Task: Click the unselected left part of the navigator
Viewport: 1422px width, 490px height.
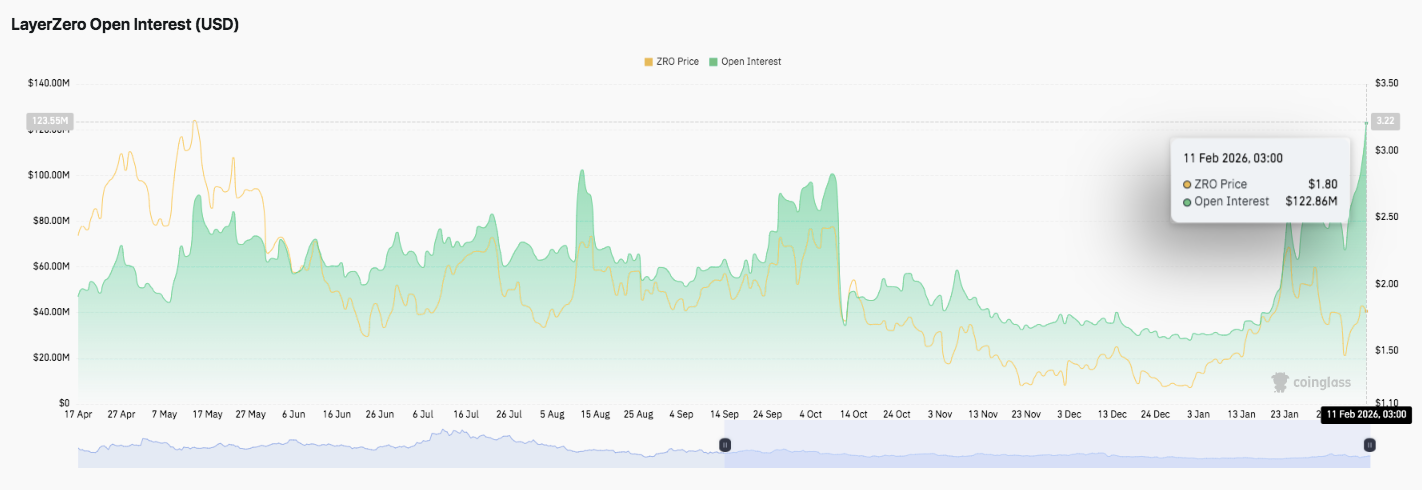Action: point(400,444)
